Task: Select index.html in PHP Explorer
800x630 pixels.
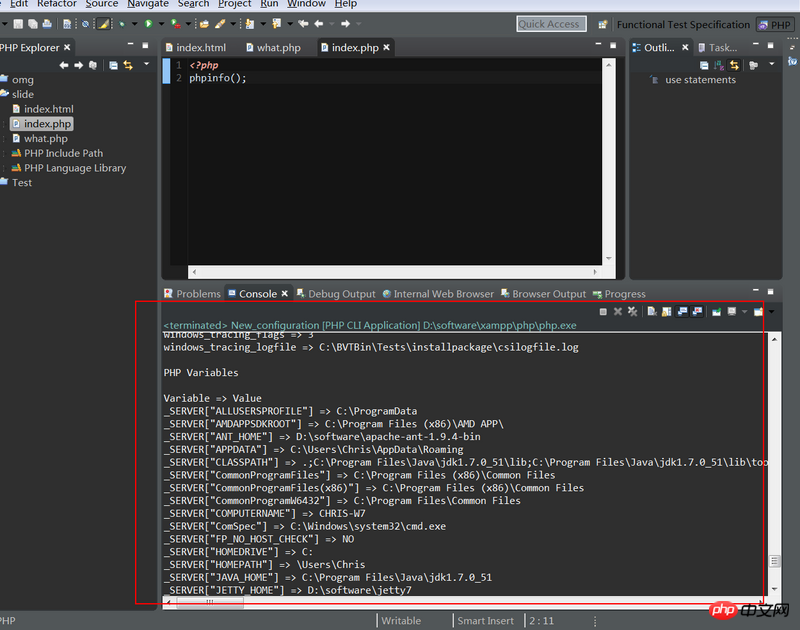Action: tap(43, 109)
